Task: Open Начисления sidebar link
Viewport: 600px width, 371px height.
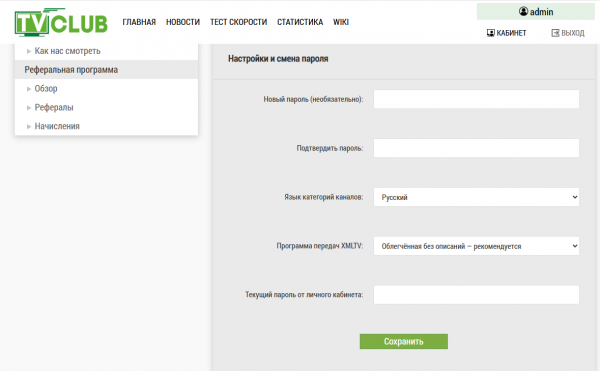Action: click(57, 126)
